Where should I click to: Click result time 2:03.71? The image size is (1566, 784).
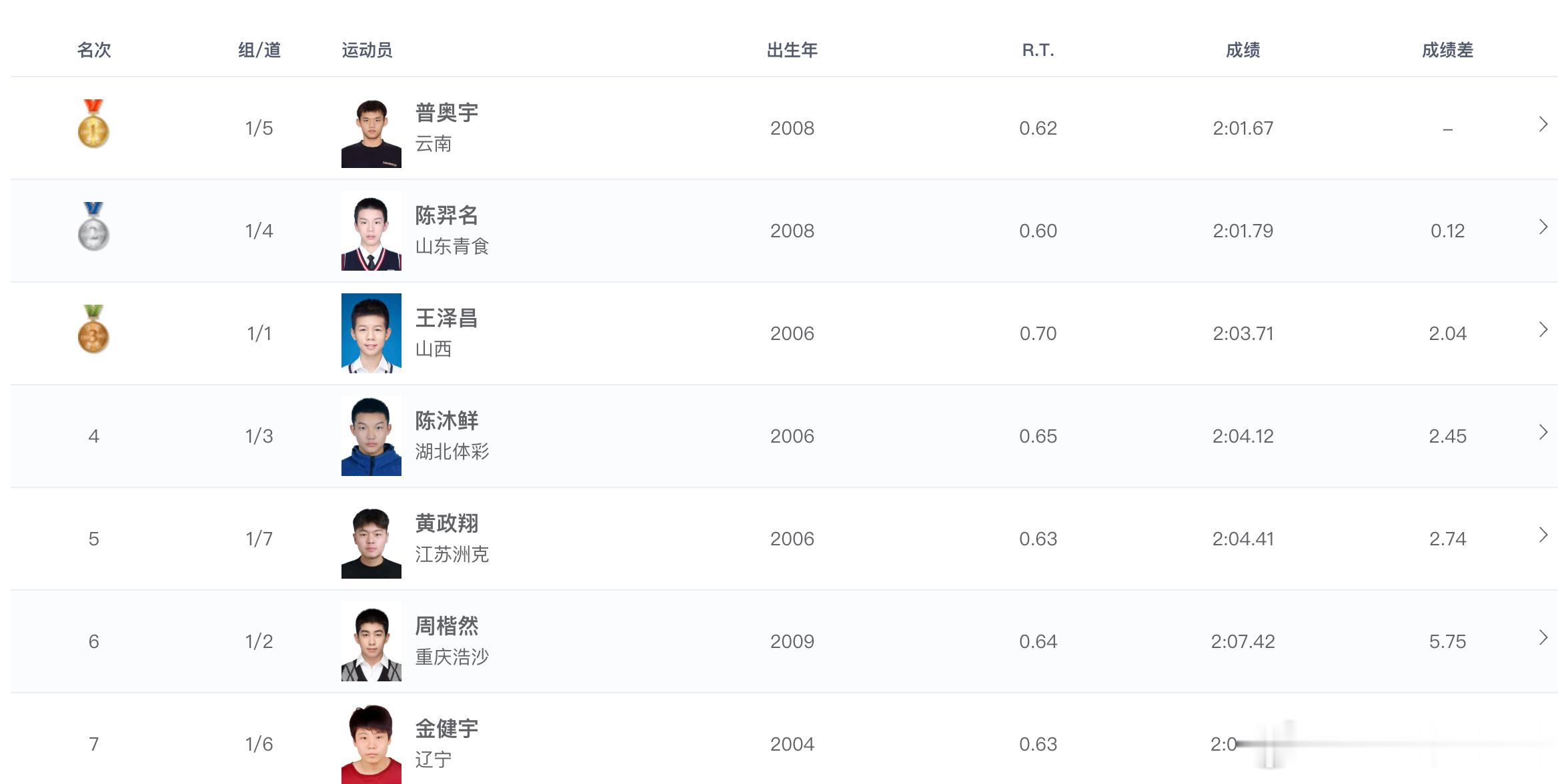[1243, 333]
